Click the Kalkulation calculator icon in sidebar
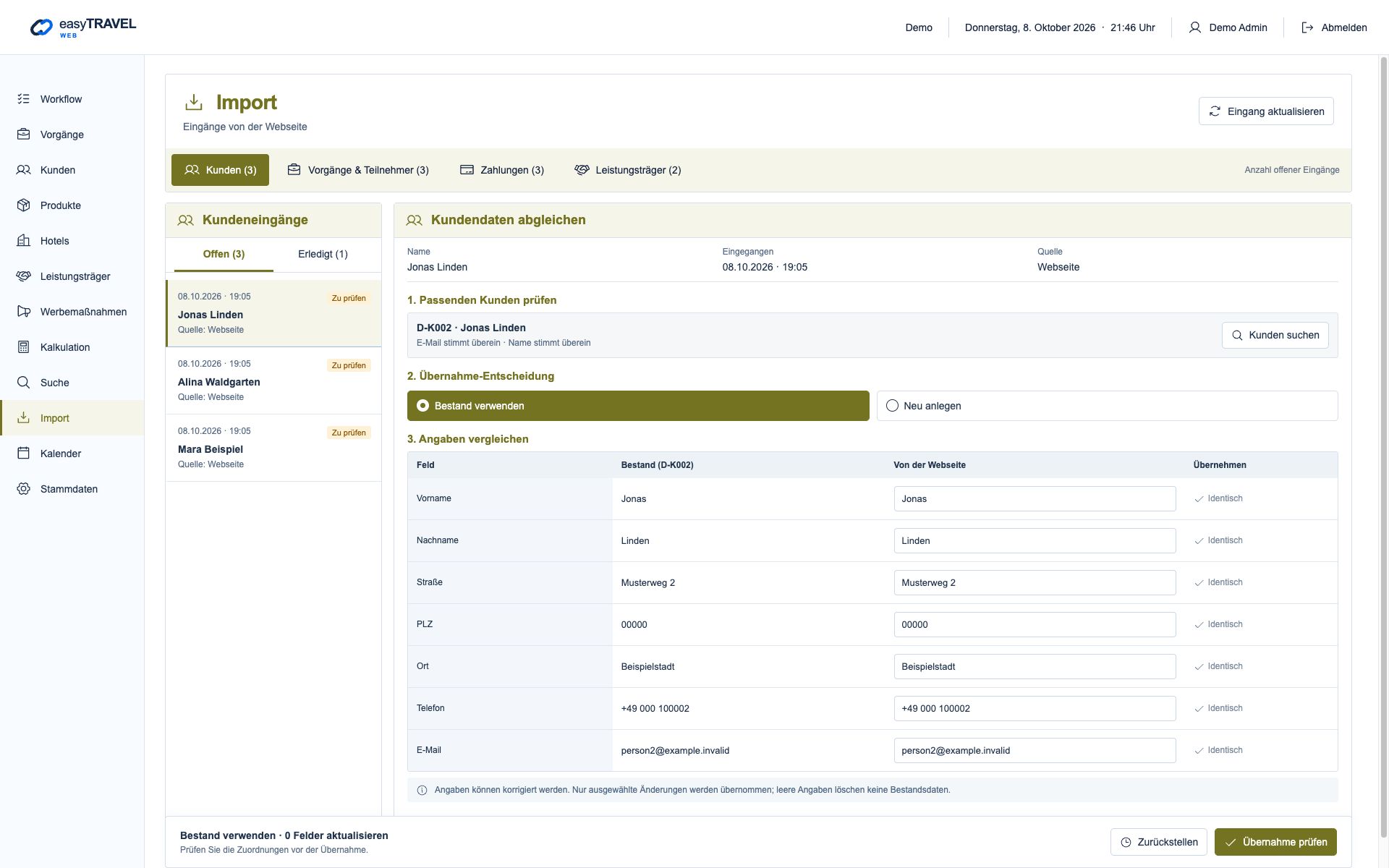 tap(24, 347)
